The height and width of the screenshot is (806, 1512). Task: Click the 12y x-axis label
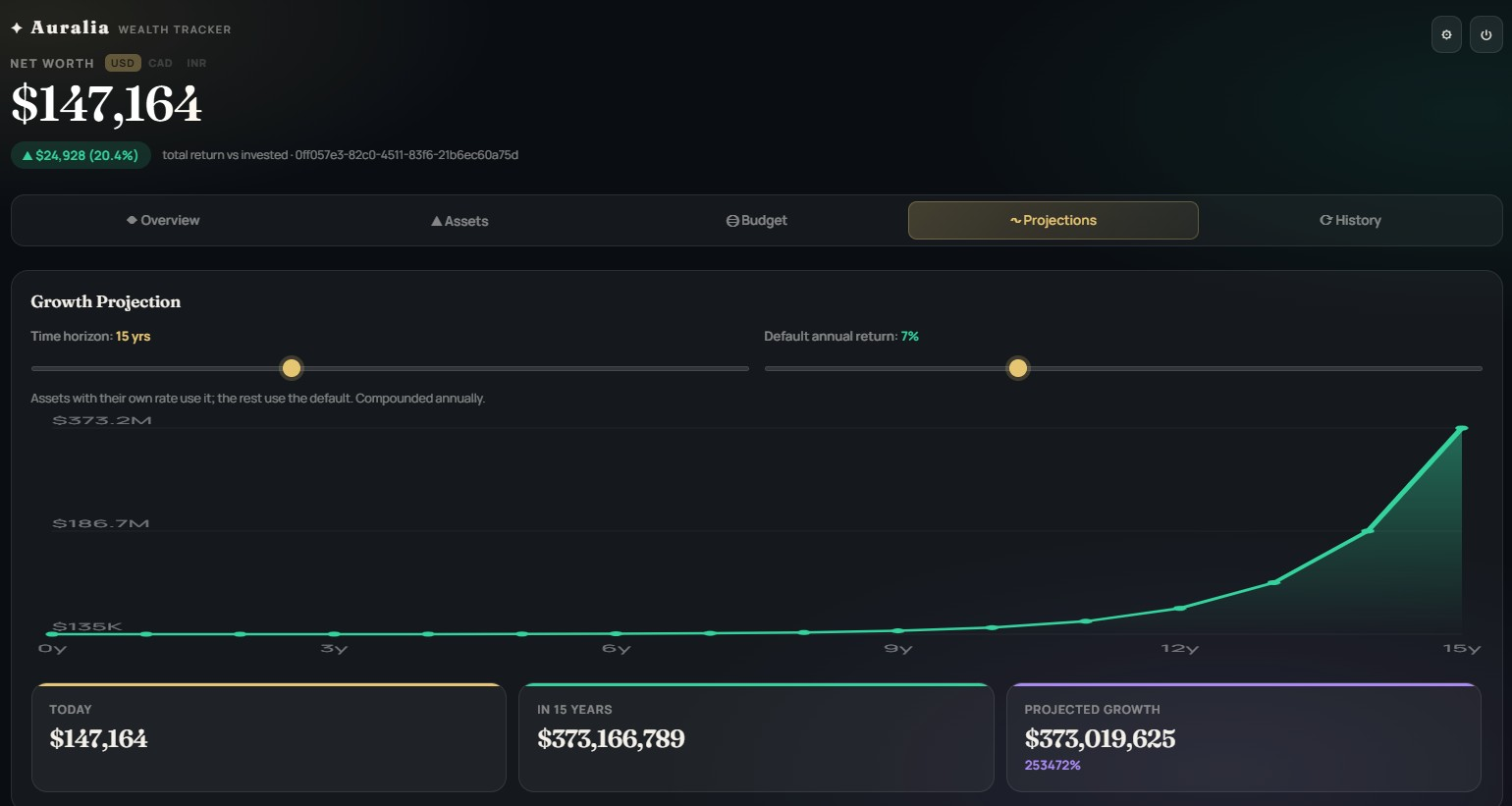point(1179,649)
